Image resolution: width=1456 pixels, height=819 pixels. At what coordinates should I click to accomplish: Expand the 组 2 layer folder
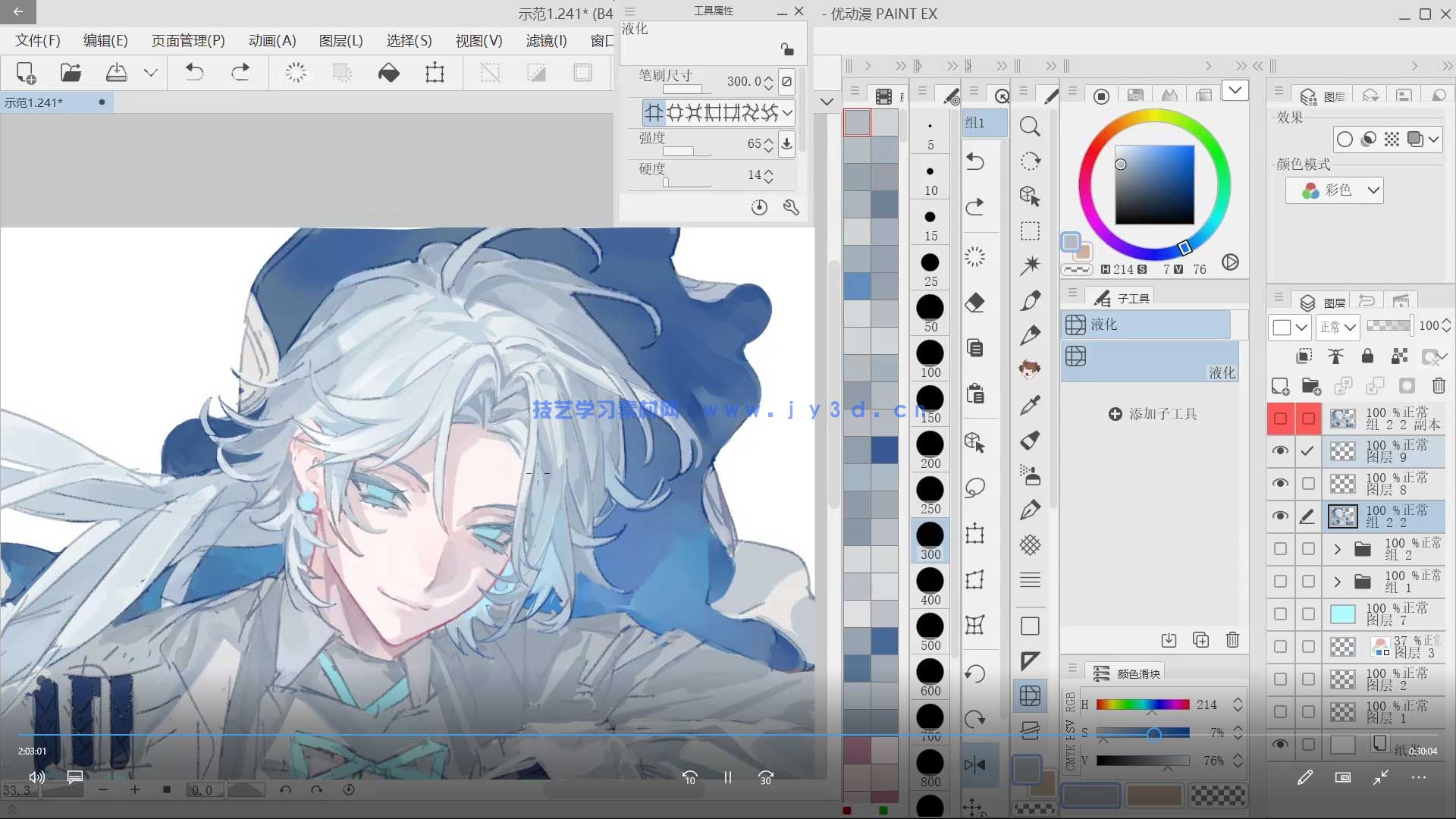point(1337,548)
